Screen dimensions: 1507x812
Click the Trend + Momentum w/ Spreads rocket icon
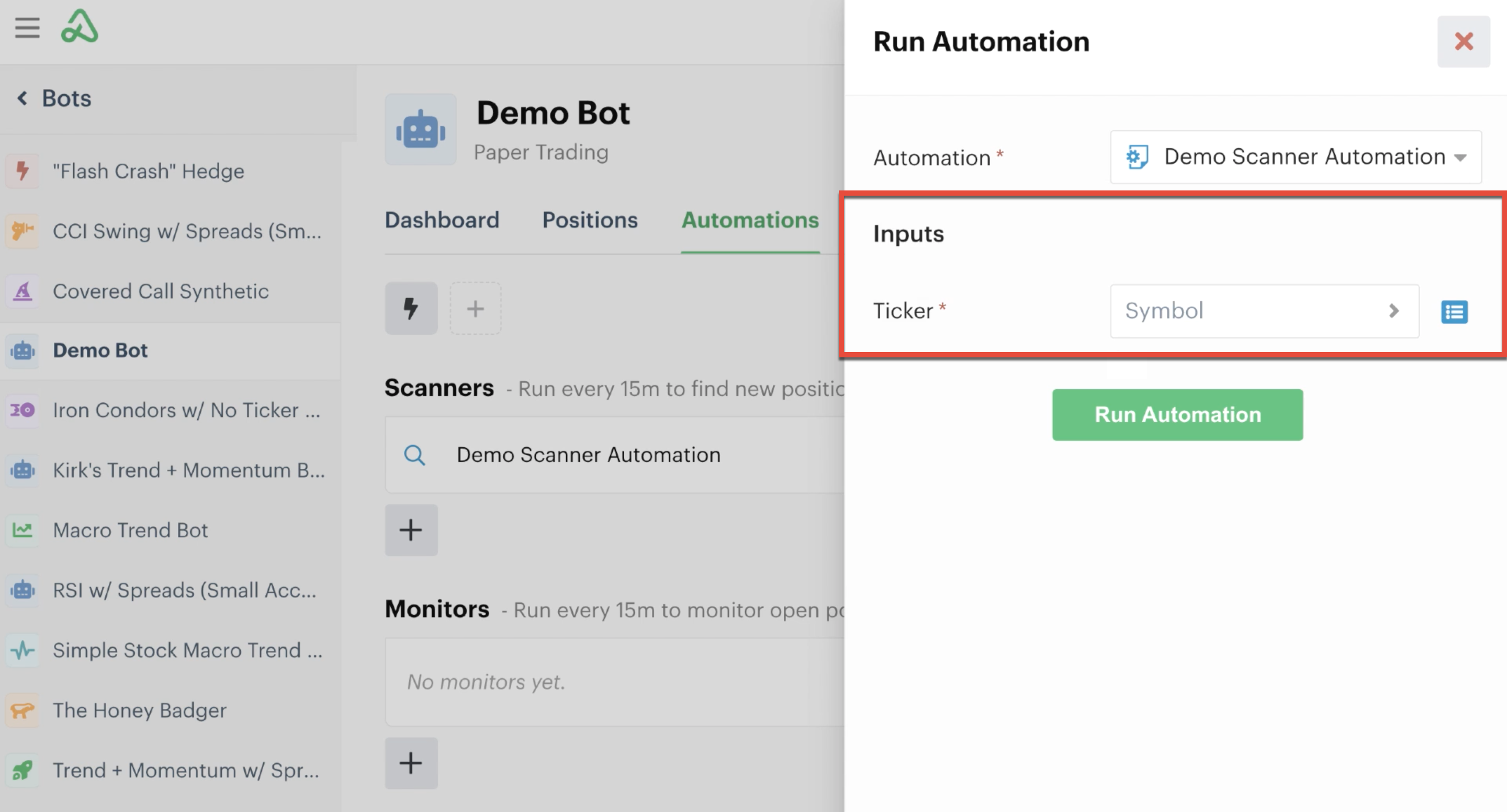click(x=22, y=770)
